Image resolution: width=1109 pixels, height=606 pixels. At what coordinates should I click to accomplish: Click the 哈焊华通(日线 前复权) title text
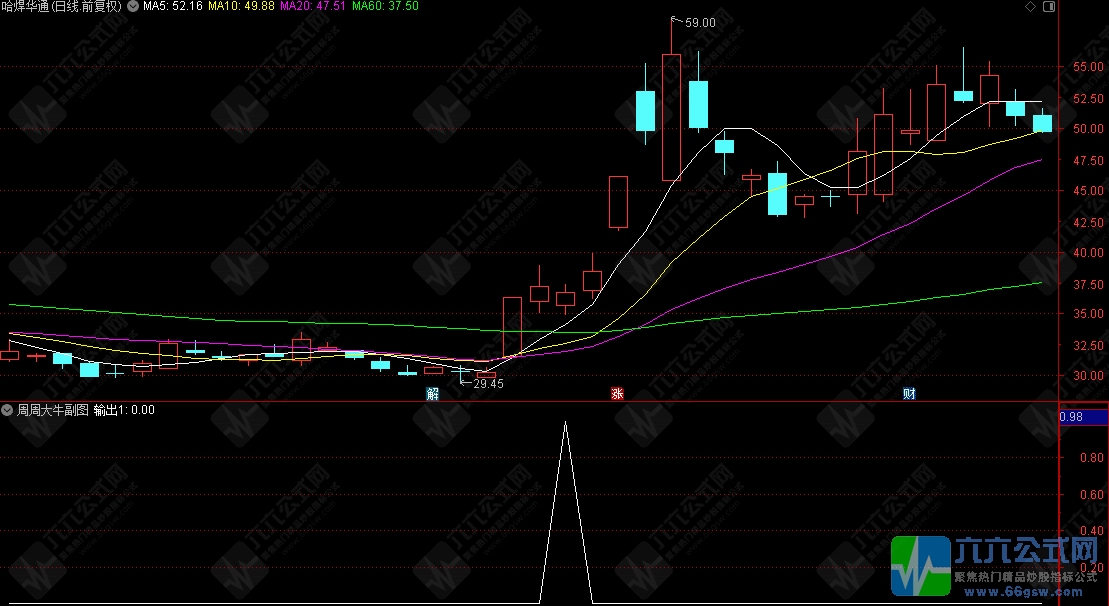pos(62,6)
